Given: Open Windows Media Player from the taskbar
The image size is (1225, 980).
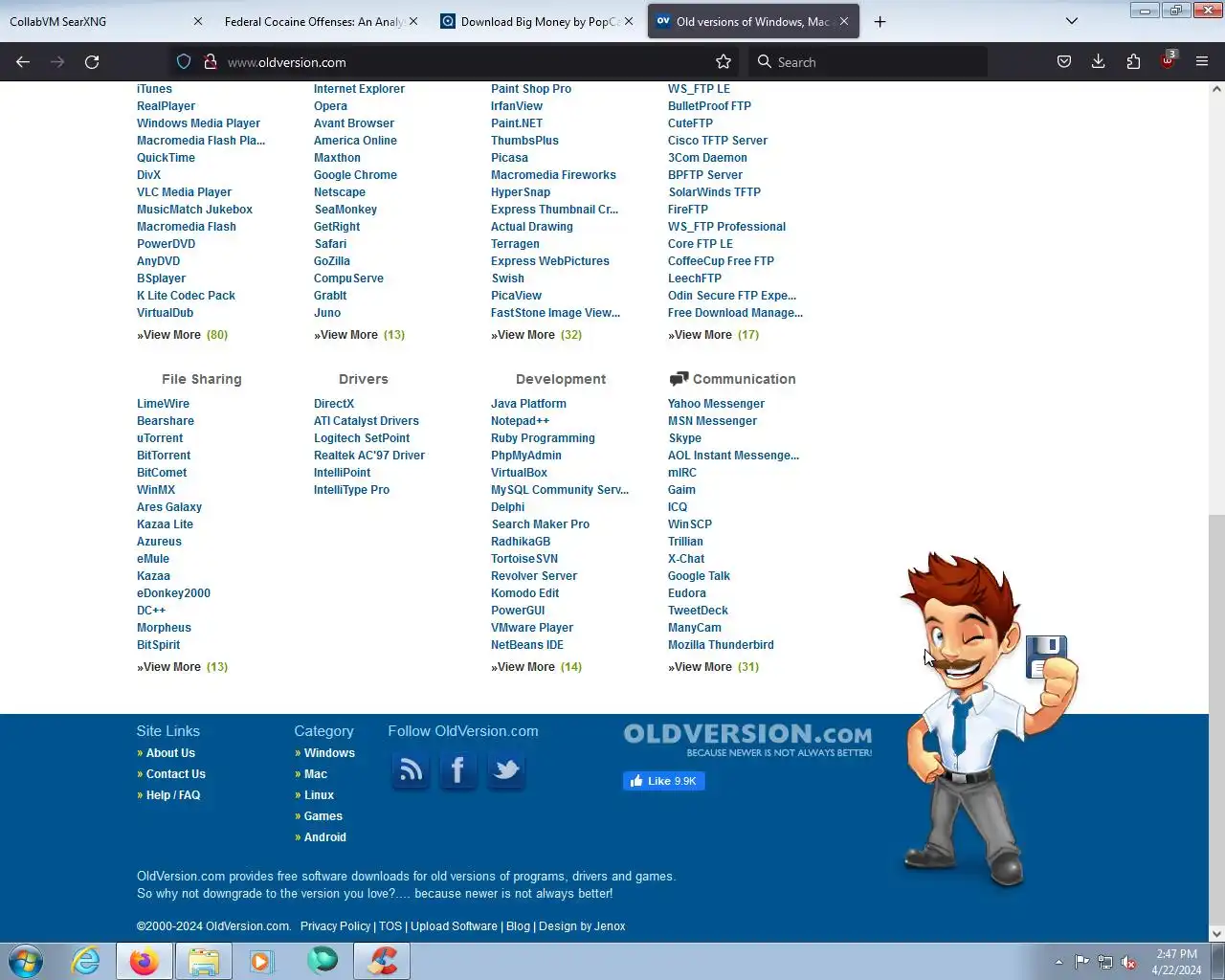Looking at the screenshot, I should [261, 961].
